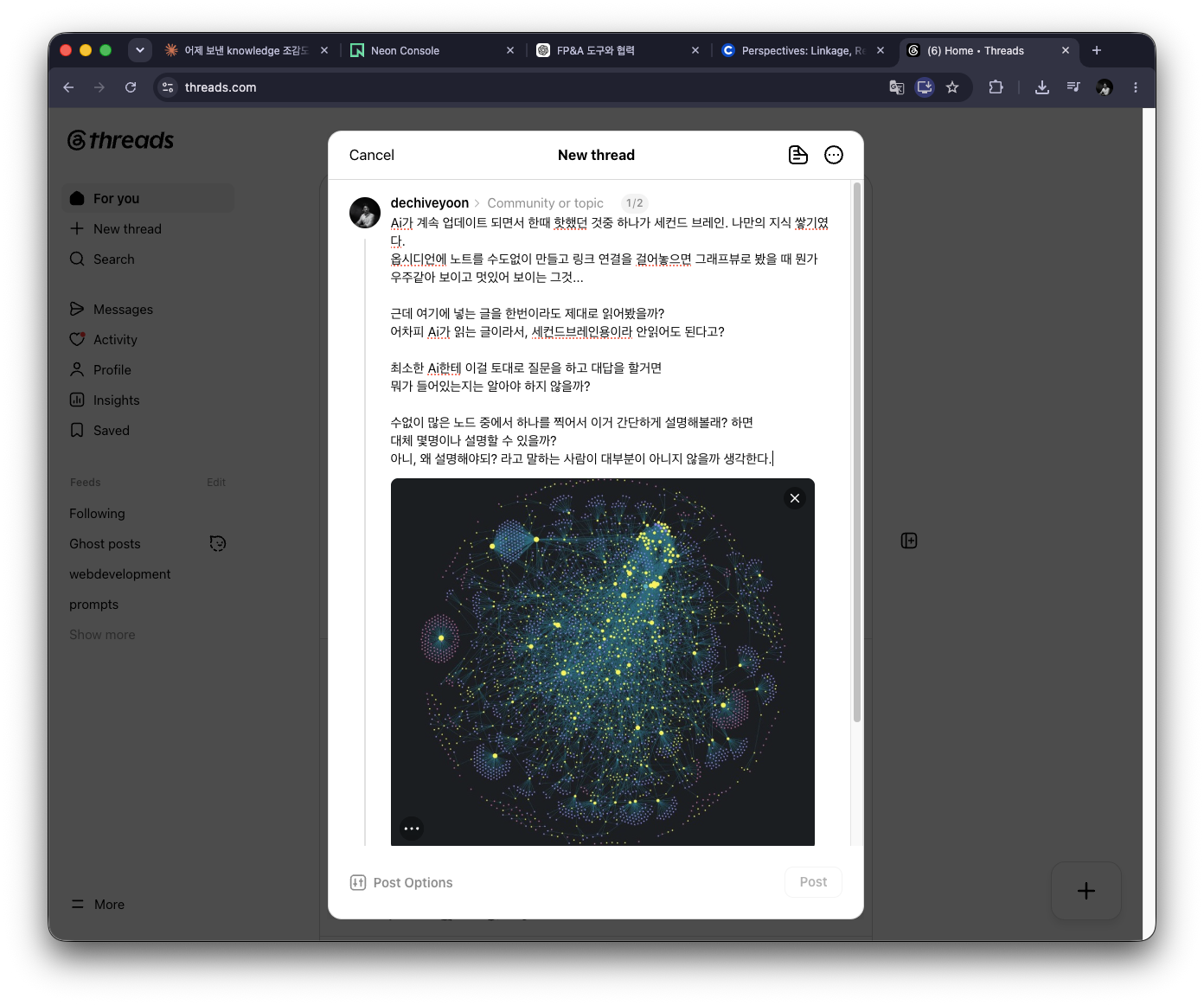Click the Post Options sliders icon
Image resolution: width=1204 pixels, height=1005 pixels.
(358, 882)
